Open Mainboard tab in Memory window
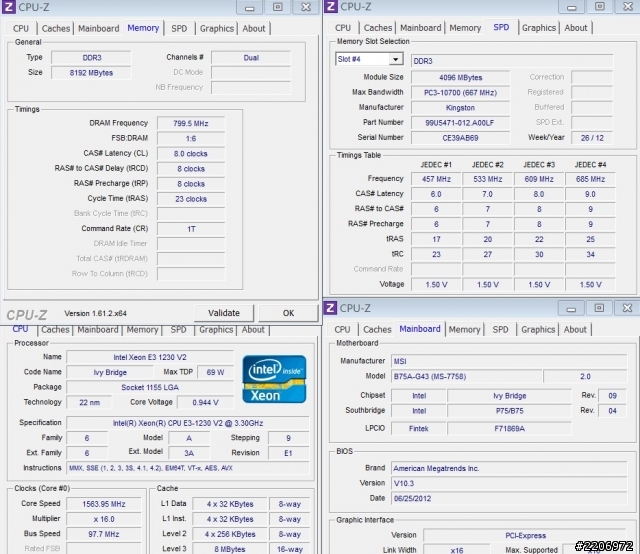640x554 pixels. [98, 29]
